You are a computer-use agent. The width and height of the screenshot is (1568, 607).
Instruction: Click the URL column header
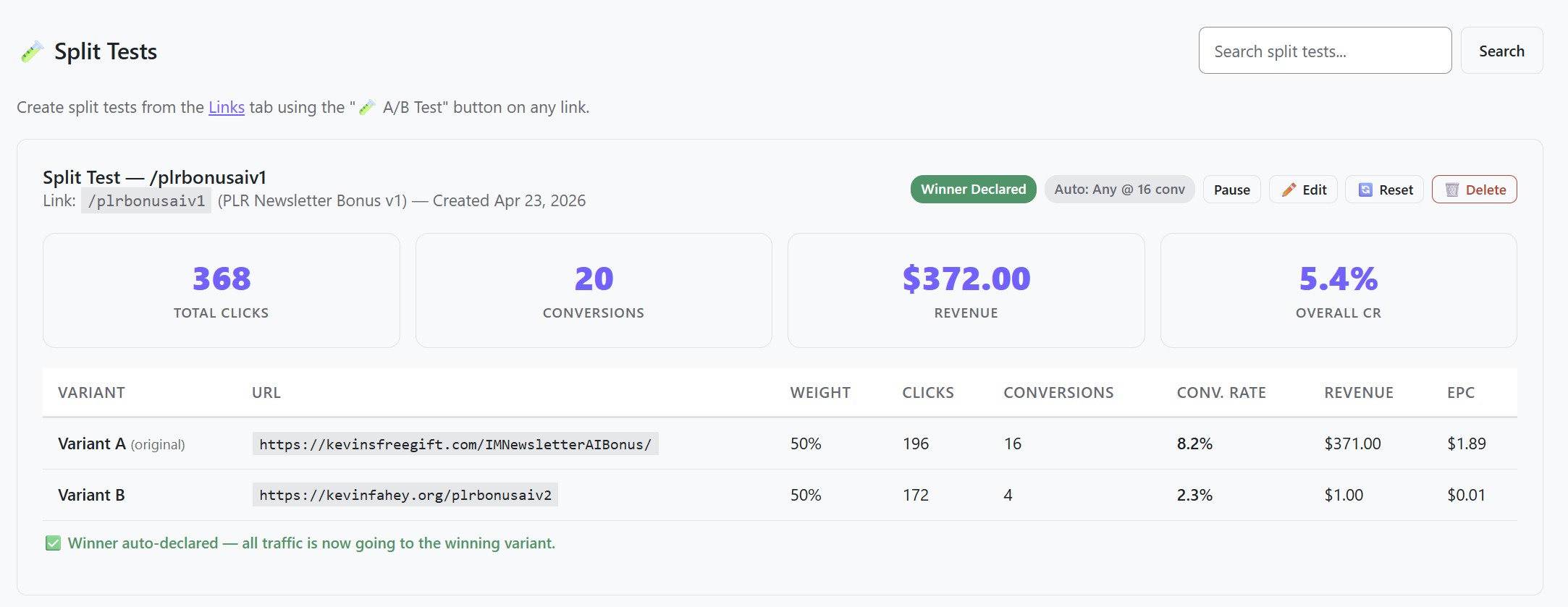[266, 393]
